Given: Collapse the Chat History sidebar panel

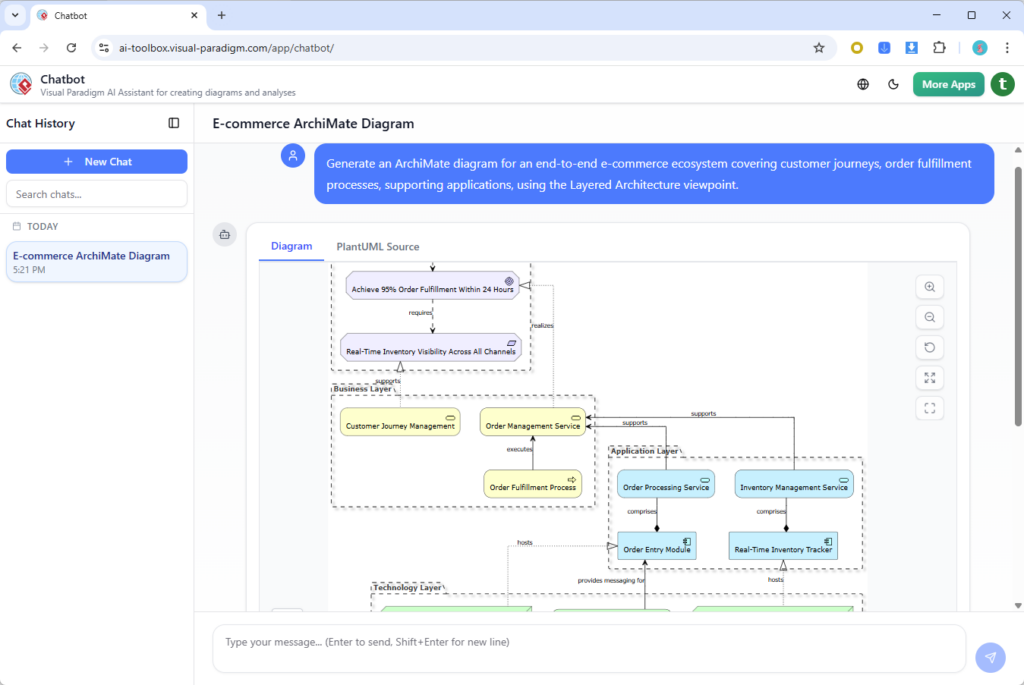Looking at the screenshot, I should (174, 123).
